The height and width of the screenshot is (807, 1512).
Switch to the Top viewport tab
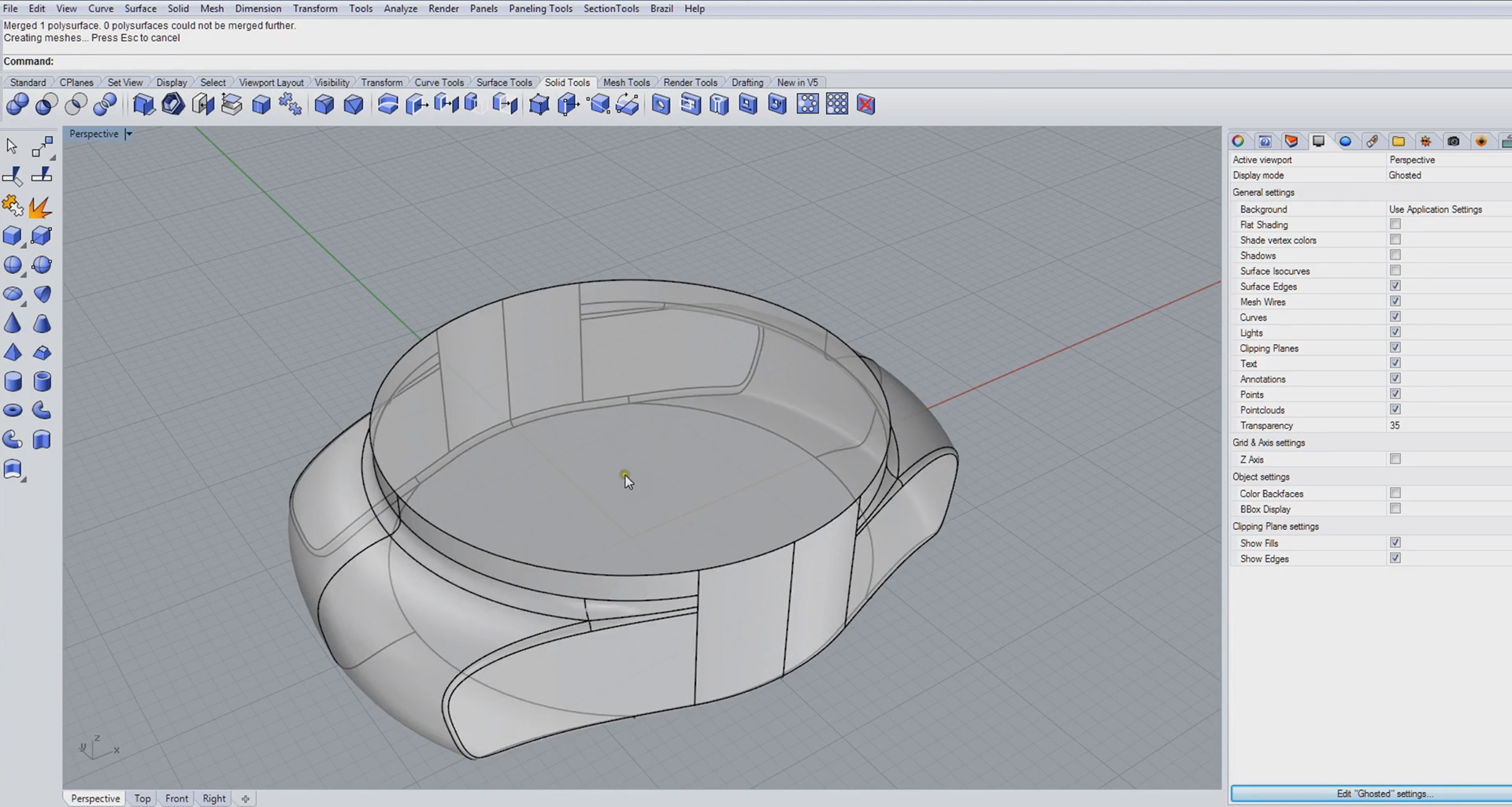pyautogui.click(x=143, y=798)
